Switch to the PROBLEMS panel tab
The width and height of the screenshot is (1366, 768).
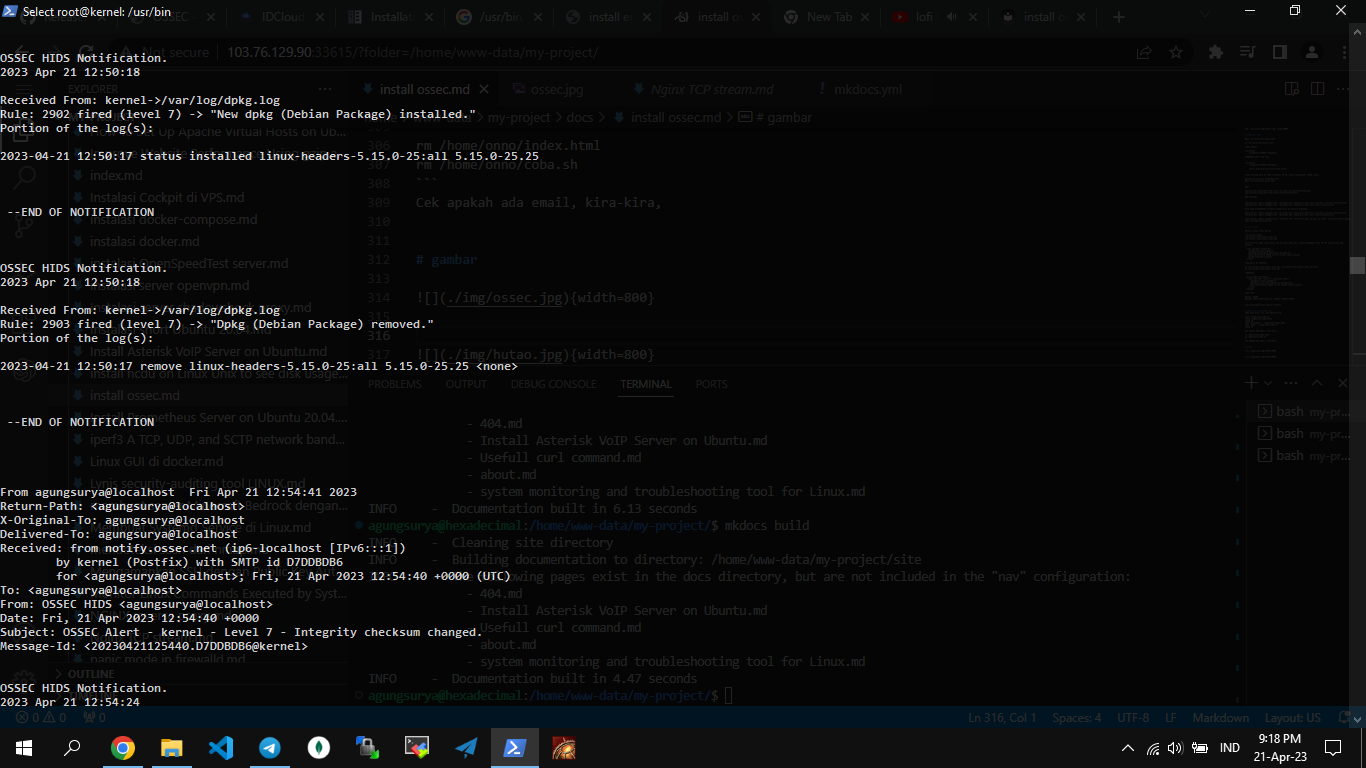(397, 384)
